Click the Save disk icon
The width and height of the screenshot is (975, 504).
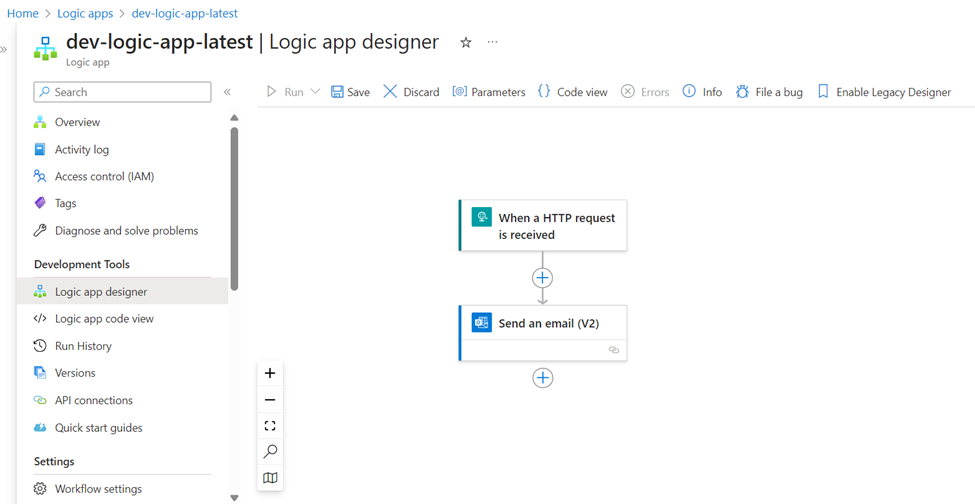337,92
